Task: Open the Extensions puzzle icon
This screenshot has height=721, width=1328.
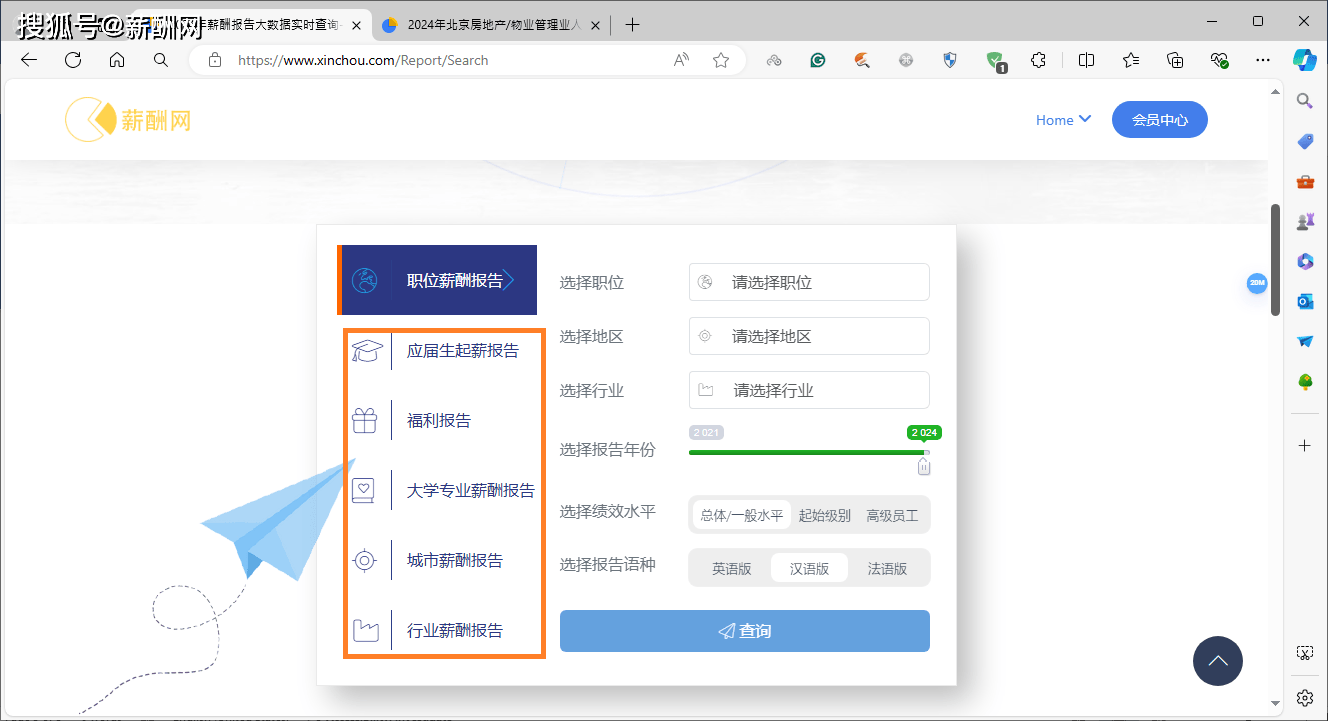Action: tap(1038, 60)
